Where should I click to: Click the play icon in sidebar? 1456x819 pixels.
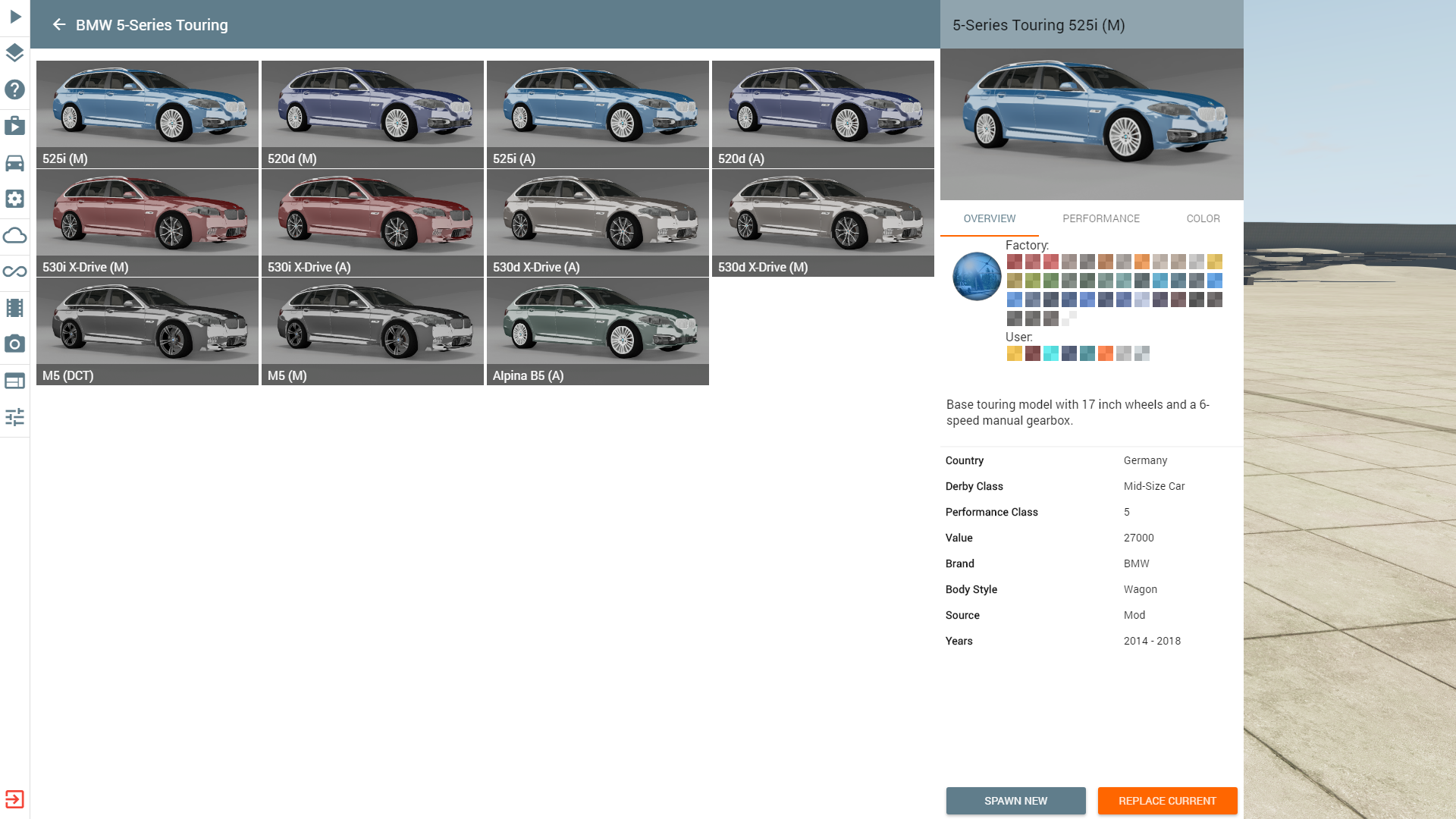[x=15, y=17]
